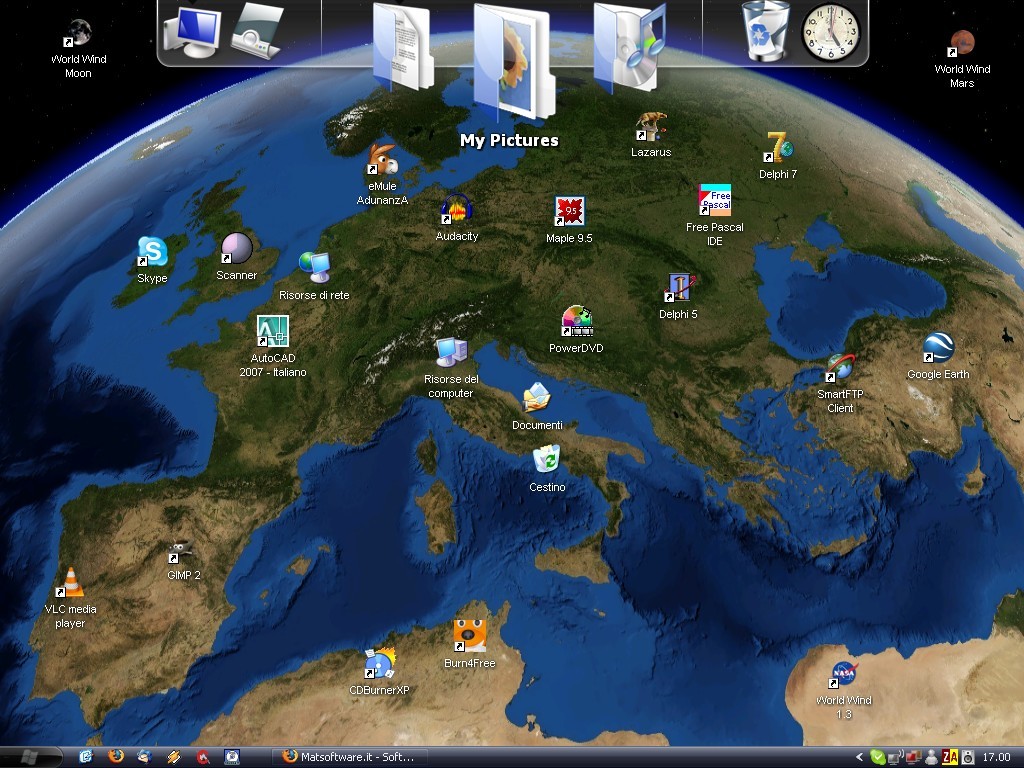Viewport: 1024px width, 768px height.
Task: Open the Documenti folder icon
Action: 537,406
